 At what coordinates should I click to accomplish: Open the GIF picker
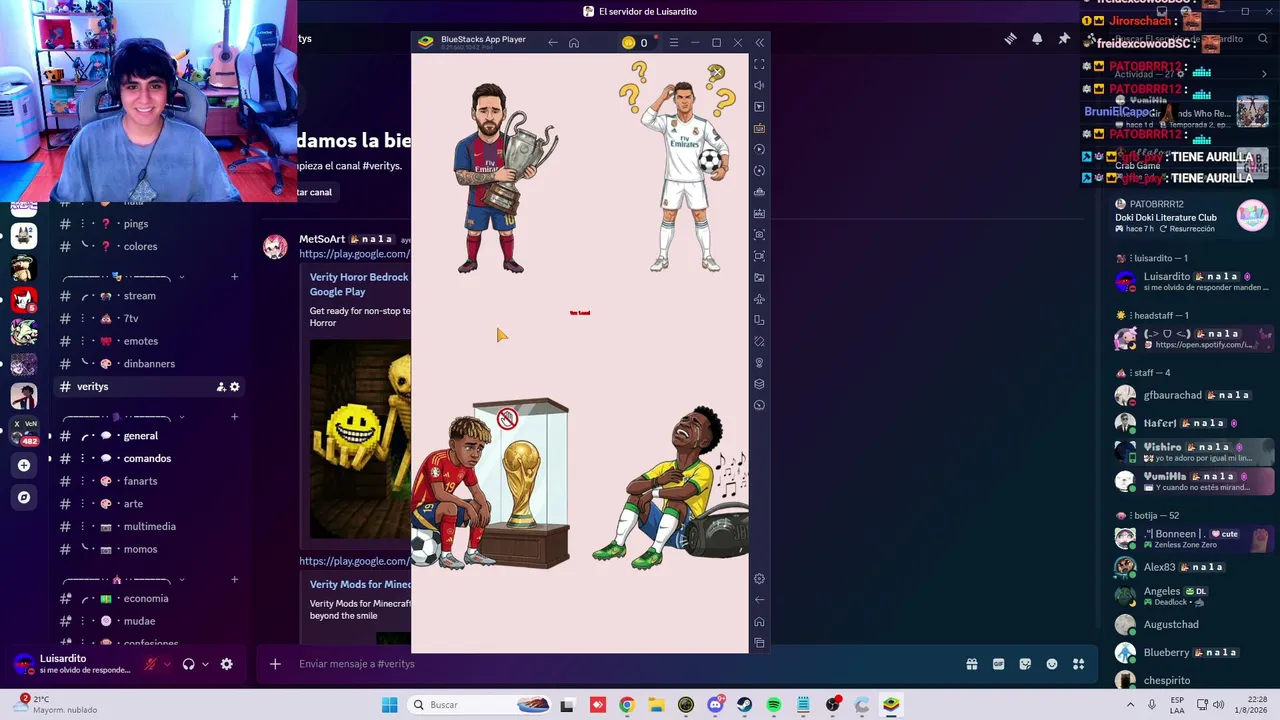pyautogui.click(x=998, y=664)
